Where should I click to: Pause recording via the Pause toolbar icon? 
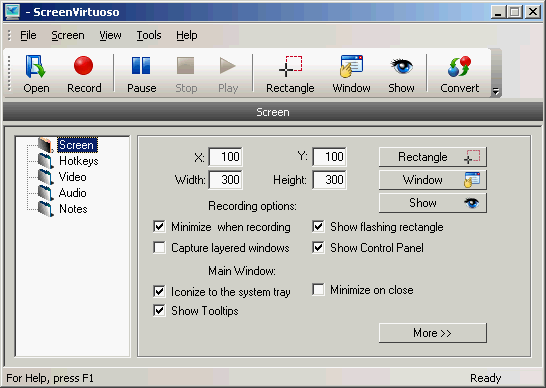click(x=141, y=74)
